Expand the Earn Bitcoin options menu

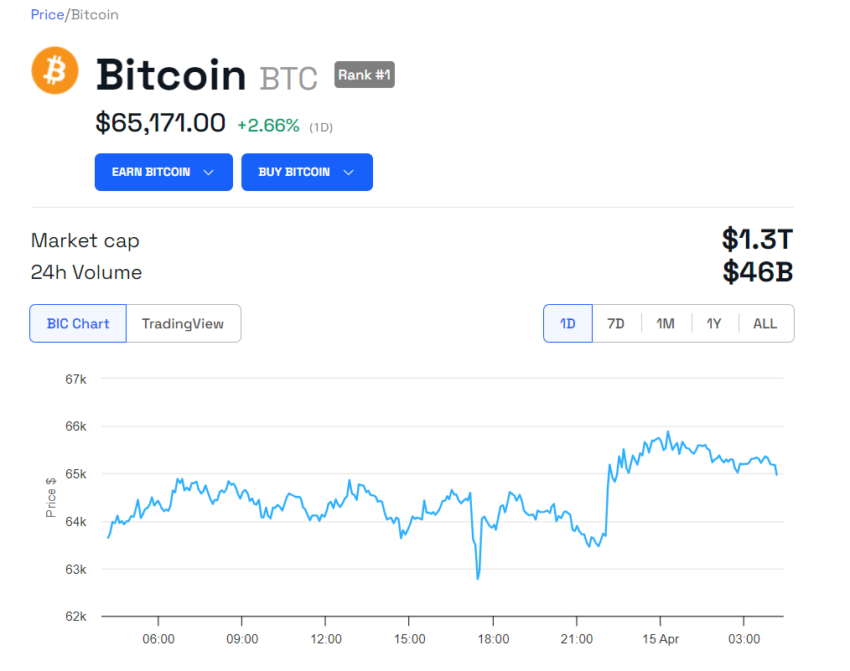tap(163, 171)
